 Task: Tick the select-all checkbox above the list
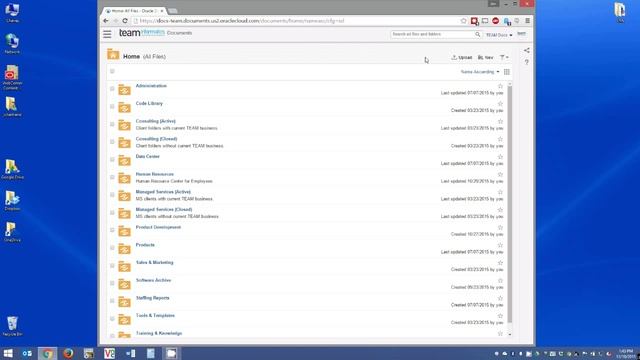pos(112,71)
